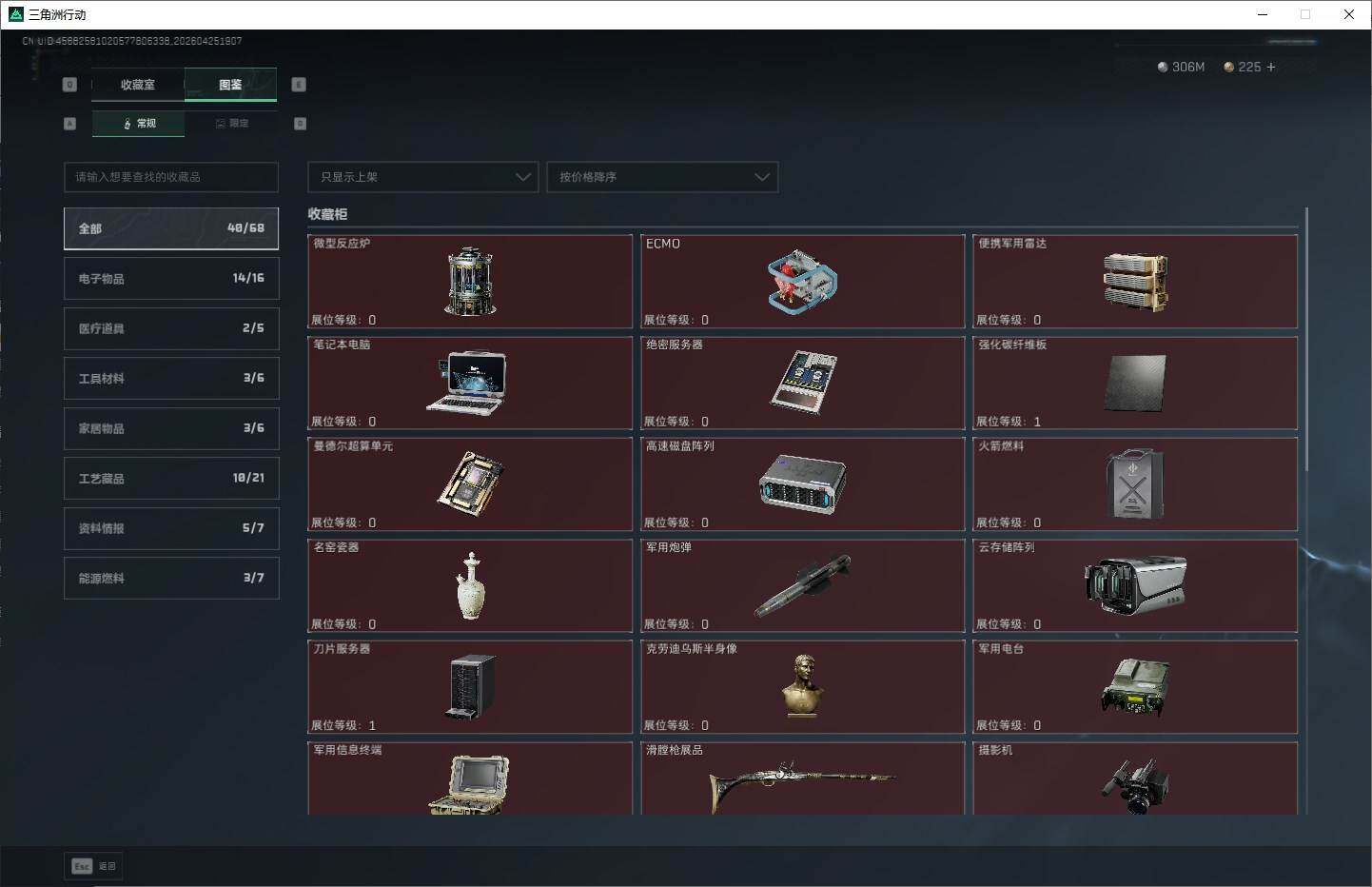Focus the collectible search input field
Viewport: 1372px width, 887px height.
(x=171, y=177)
